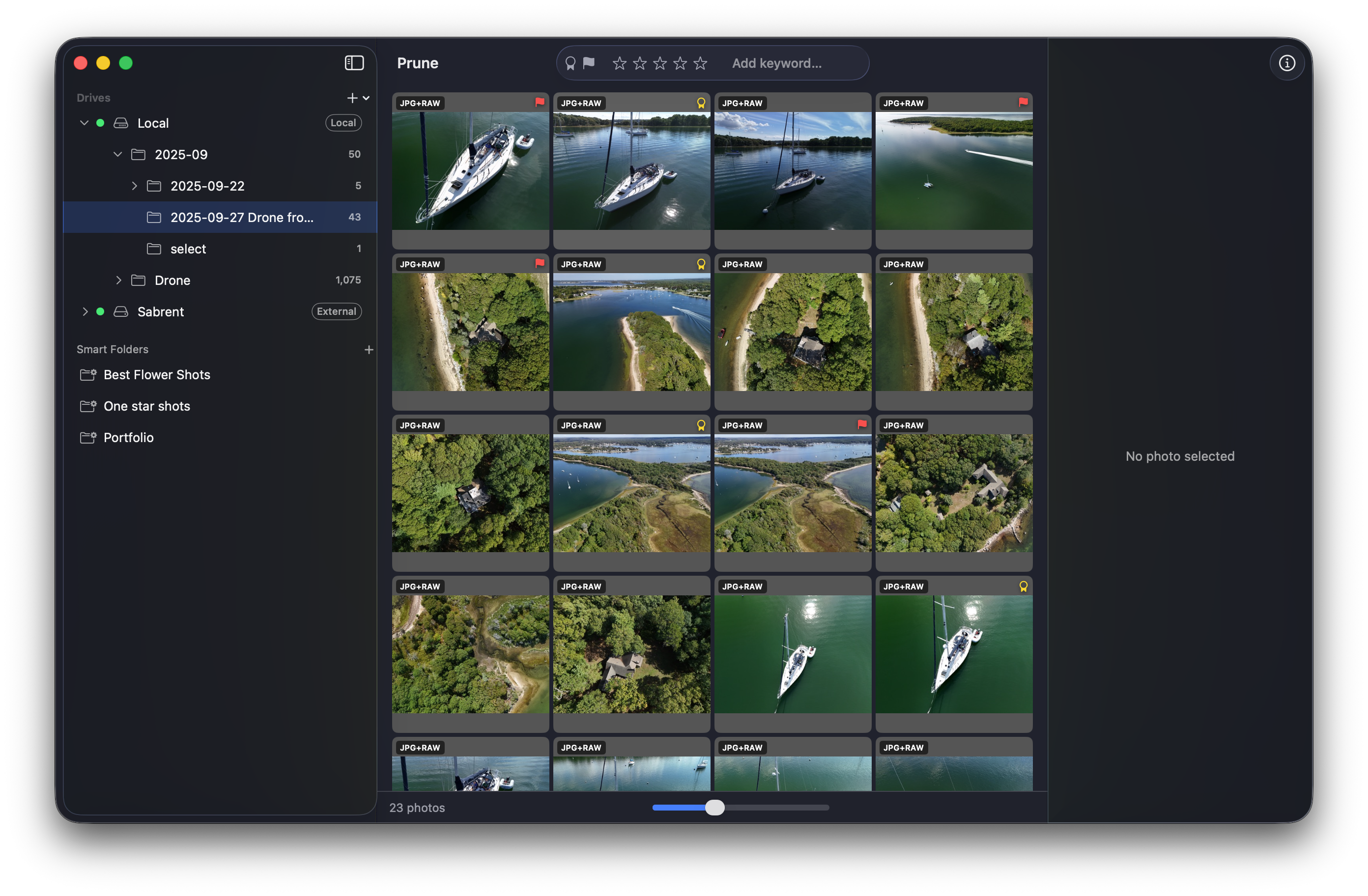This screenshot has height=896, width=1368.
Task: Select the Sabrent external drive
Action: [x=220, y=311]
